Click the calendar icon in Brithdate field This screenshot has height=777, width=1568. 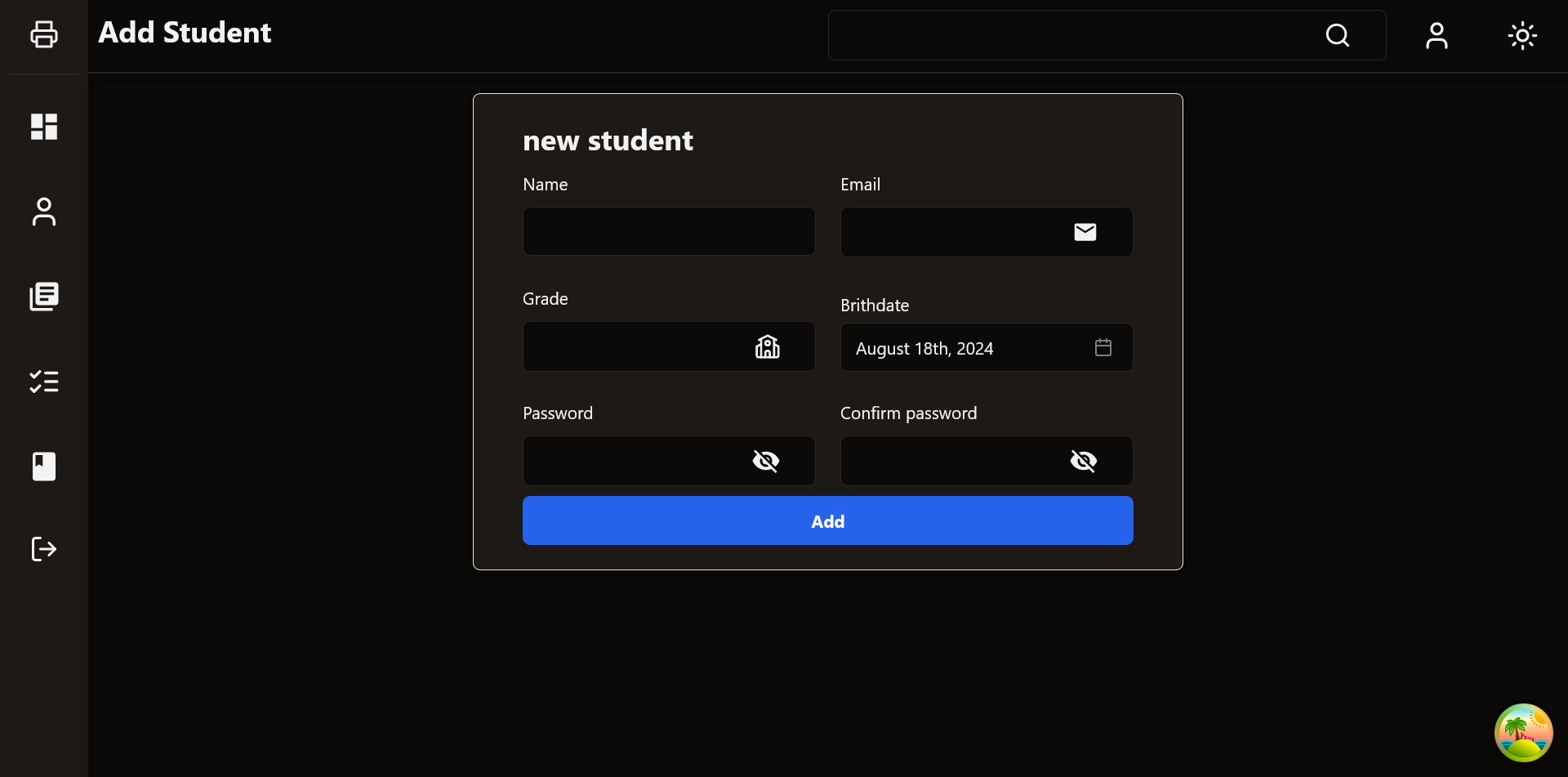point(1103,348)
